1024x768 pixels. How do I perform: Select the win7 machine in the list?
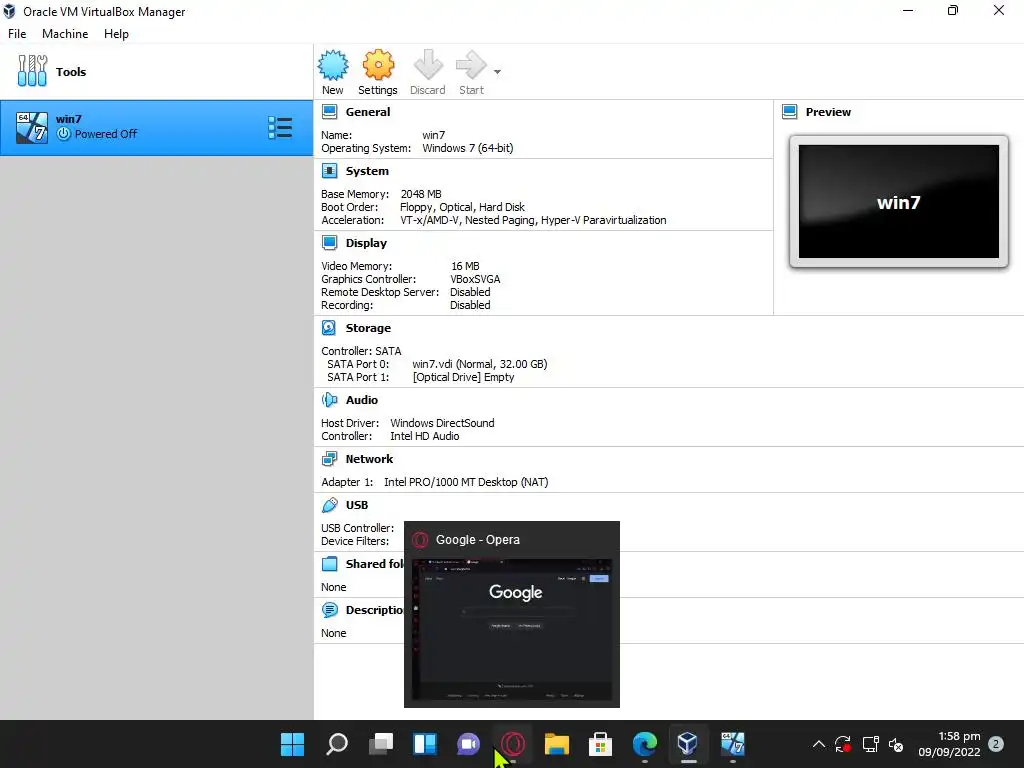[x=157, y=128]
